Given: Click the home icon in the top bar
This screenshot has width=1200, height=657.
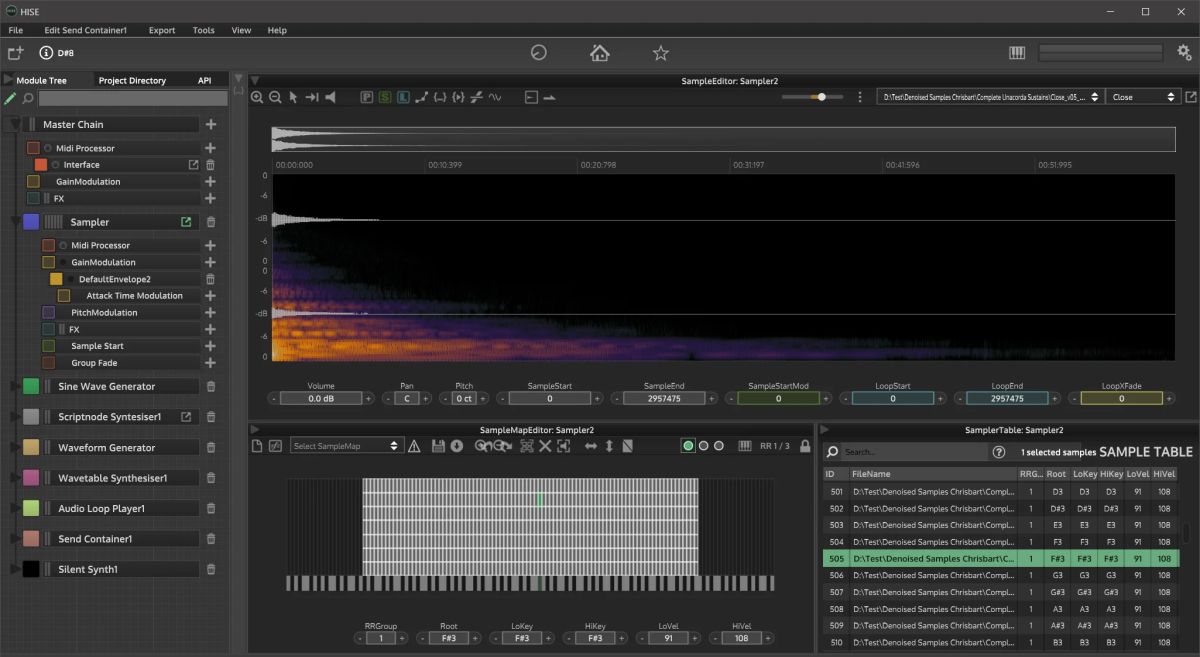Looking at the screenshot, I should 599,53.
